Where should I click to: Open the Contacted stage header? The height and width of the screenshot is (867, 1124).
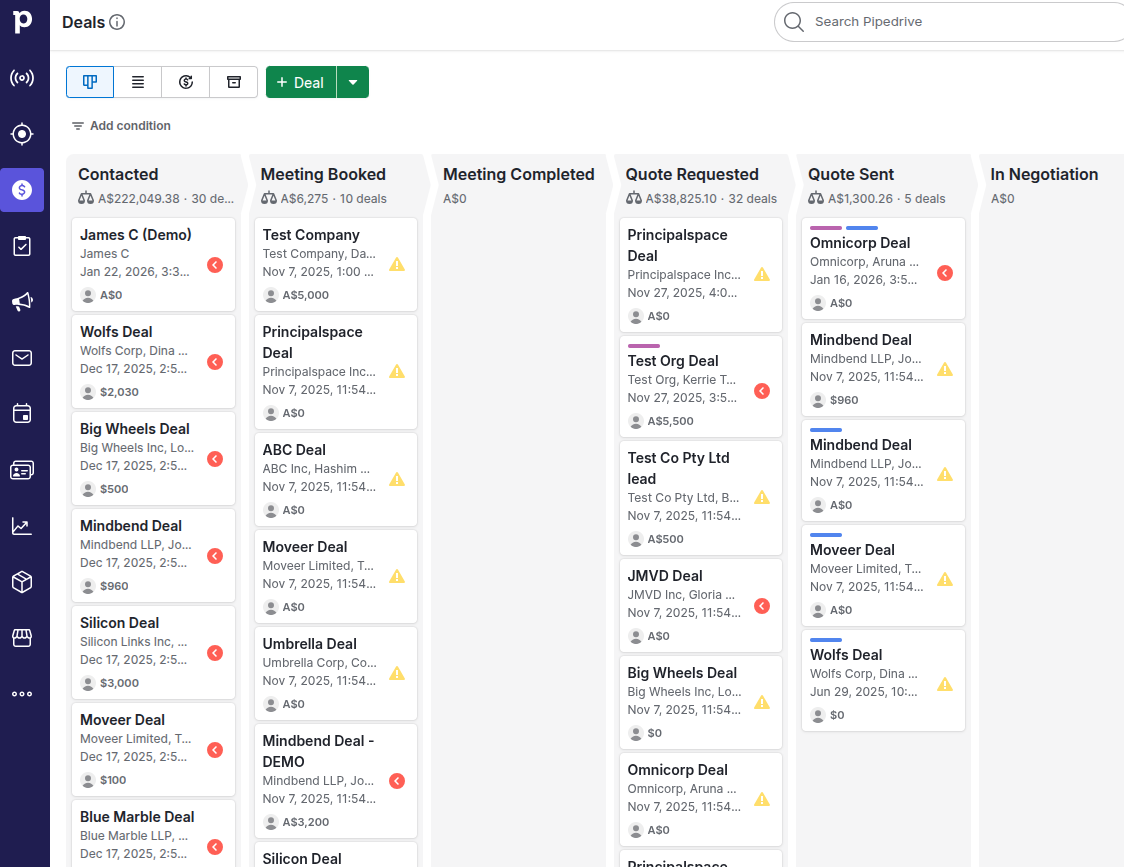tap(118, 174)
